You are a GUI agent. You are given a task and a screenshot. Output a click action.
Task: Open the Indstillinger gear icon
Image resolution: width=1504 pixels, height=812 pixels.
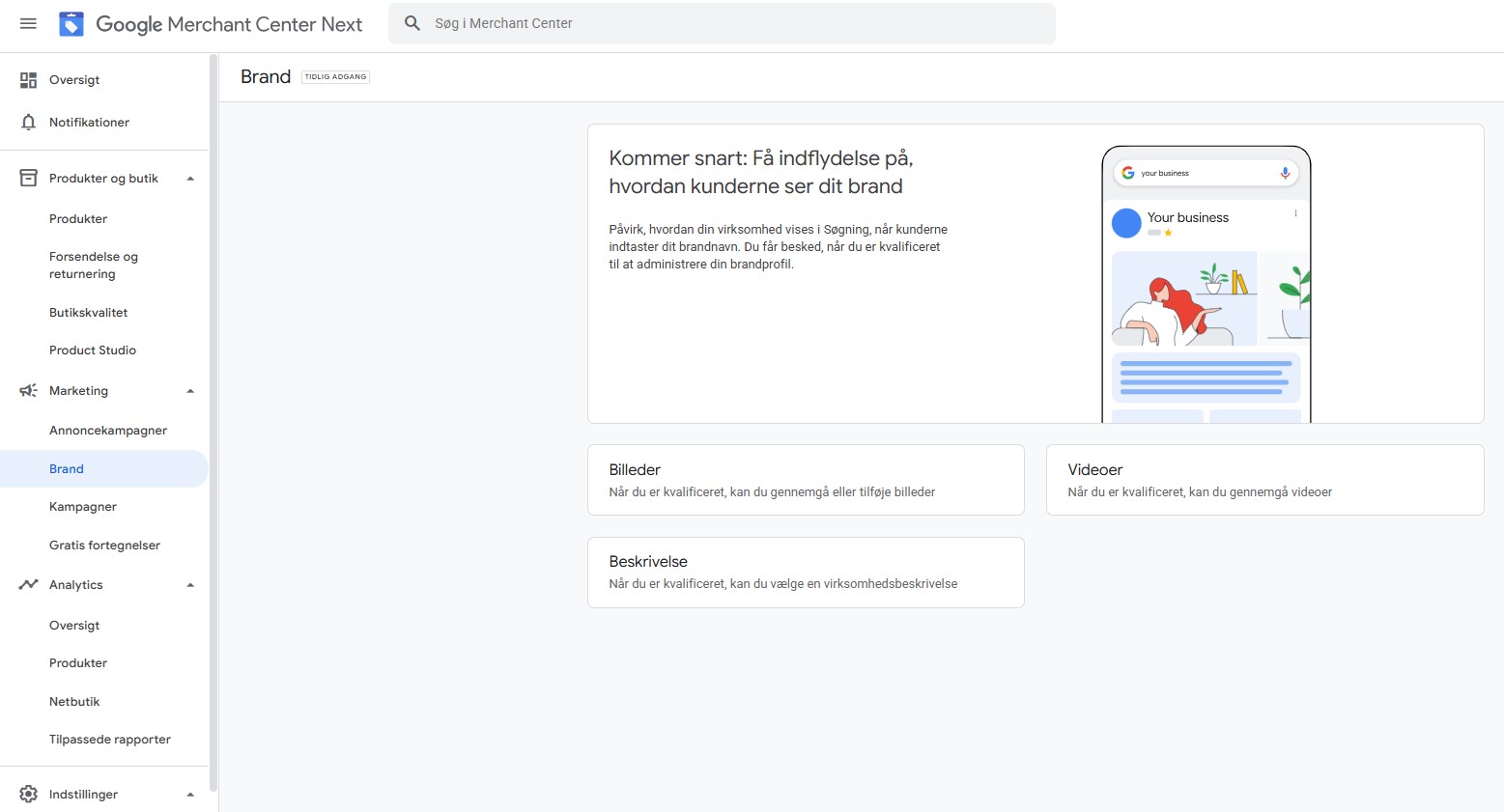tap(28, 794)
